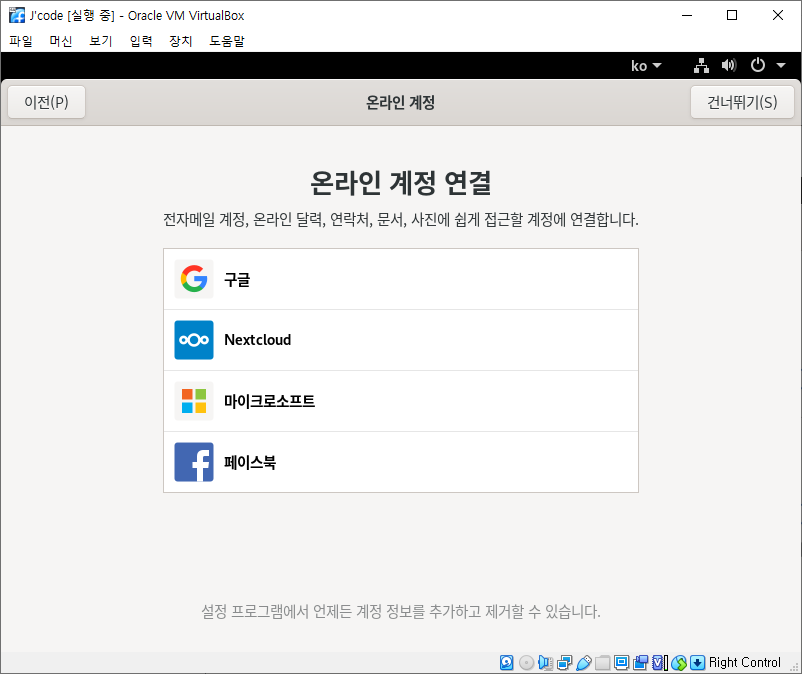Click VirtualBox app icon in title bar
Screen dimensions: 802x674
17,15
